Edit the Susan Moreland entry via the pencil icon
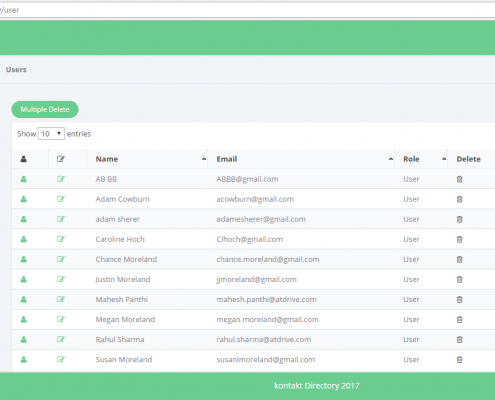Image resolution: width=495 pixels, height=400 pixels. pyautogui.click(x=61, y=359)
